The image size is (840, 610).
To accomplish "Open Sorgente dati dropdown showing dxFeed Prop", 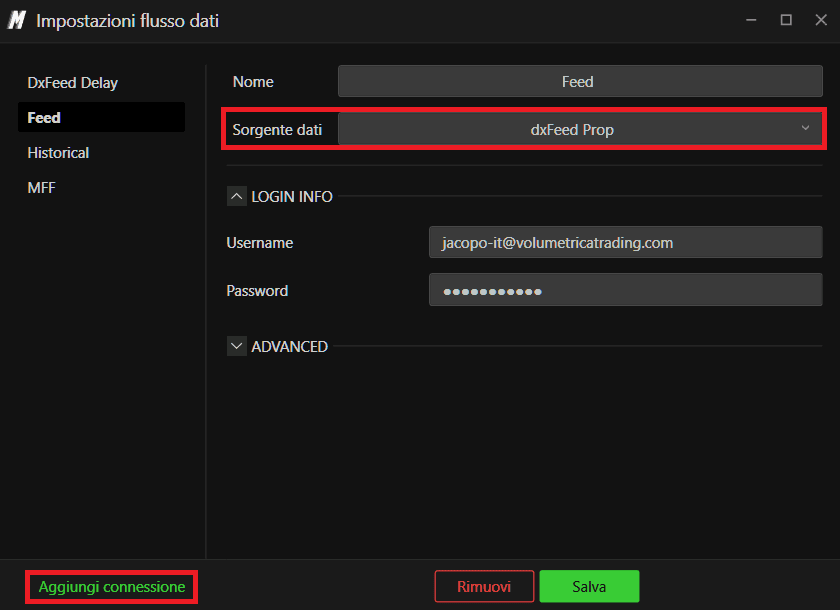I will [x=580, y=129].
